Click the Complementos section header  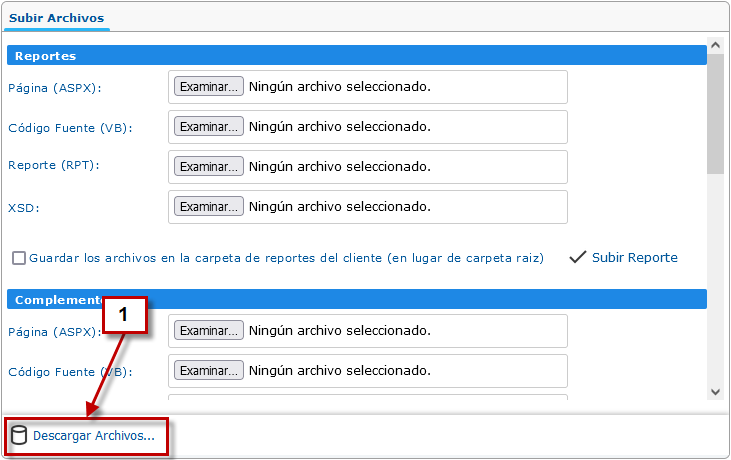[x=420, y=299]
